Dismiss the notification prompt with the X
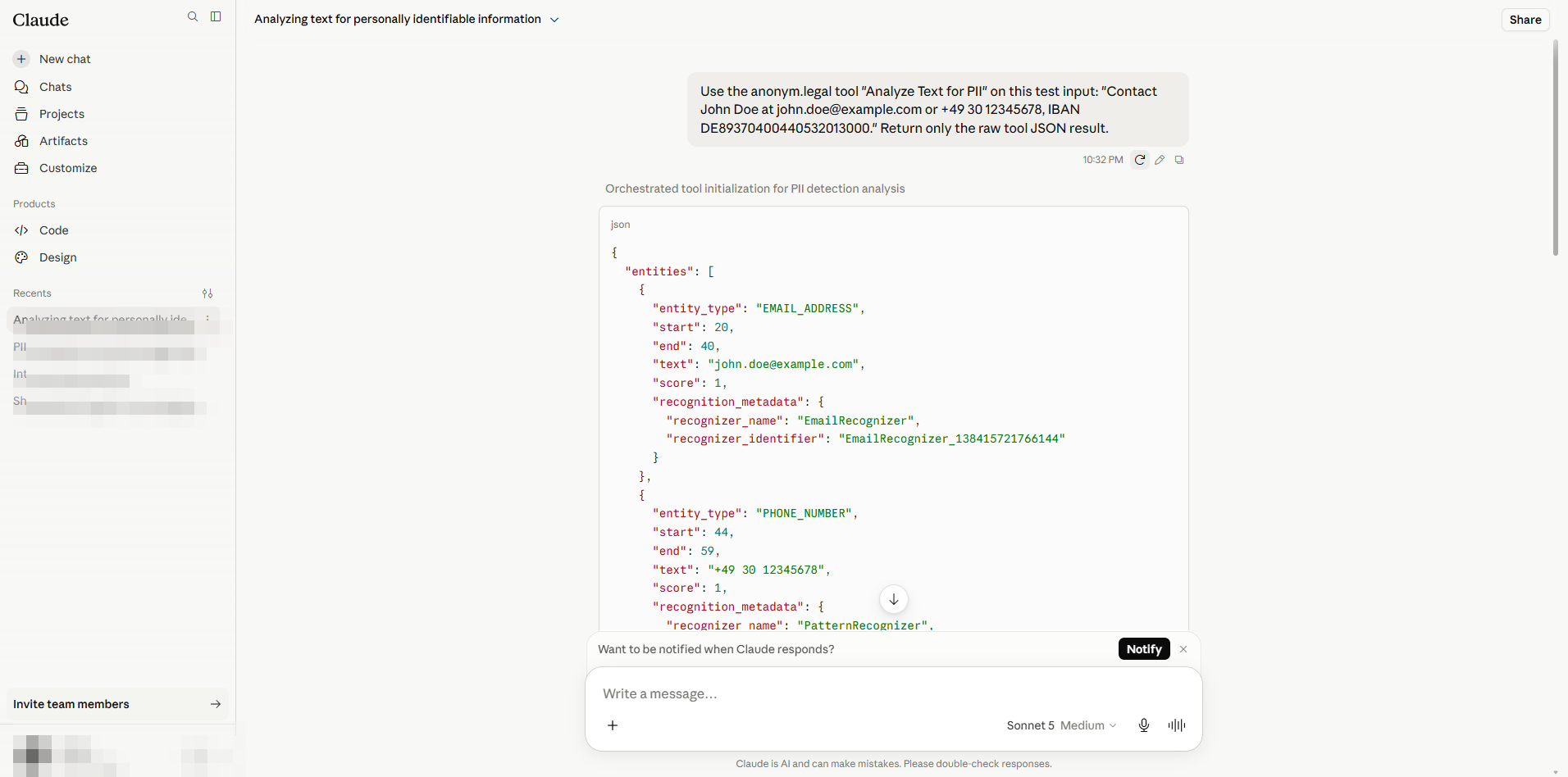This screenshot has width=1568, height=777. [1183, 649]
